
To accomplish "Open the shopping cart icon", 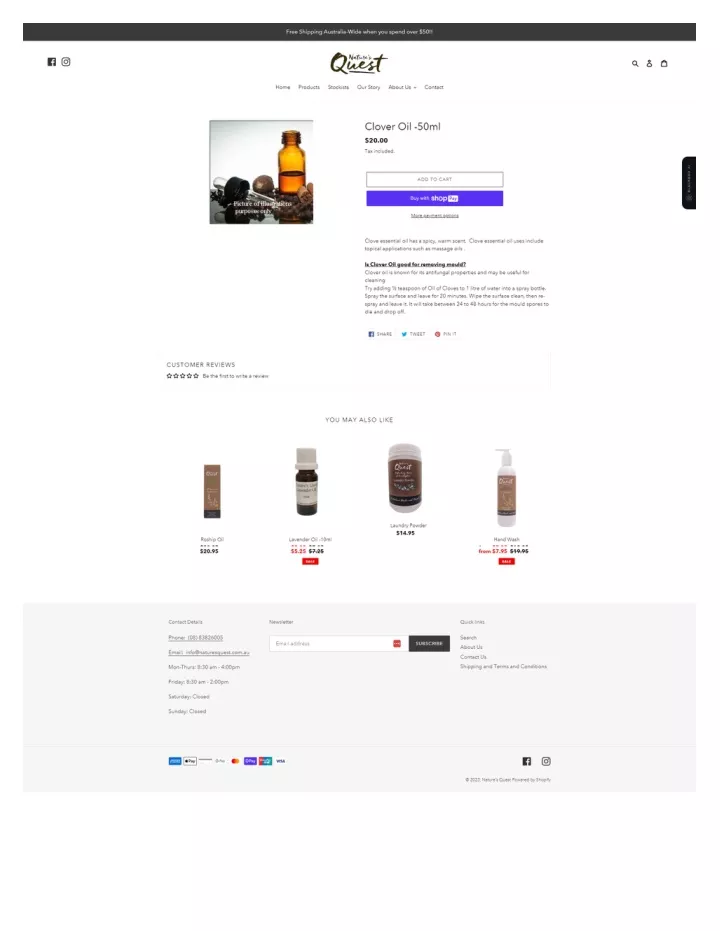I will (x=664, y=64).
